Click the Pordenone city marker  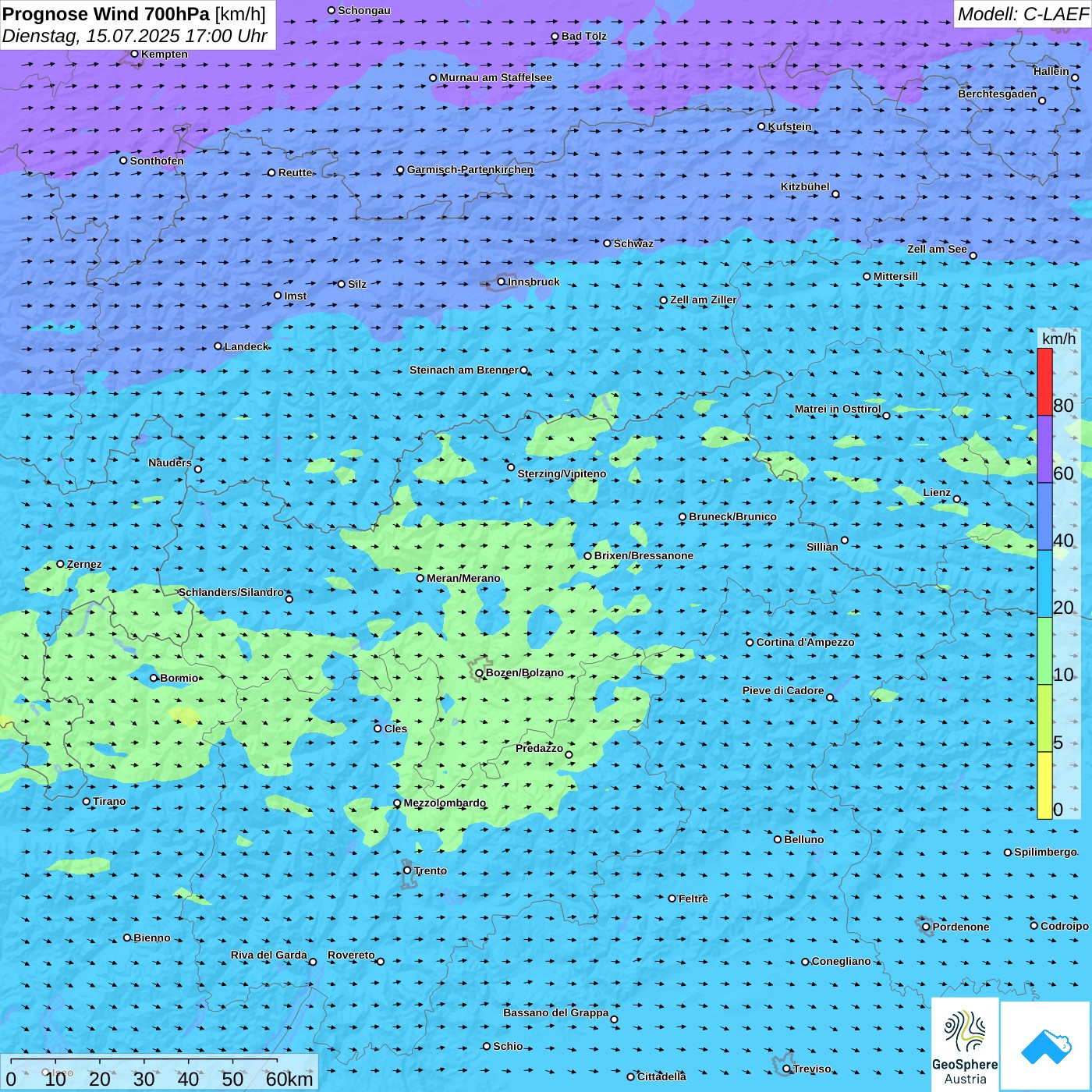coord(926,927)
